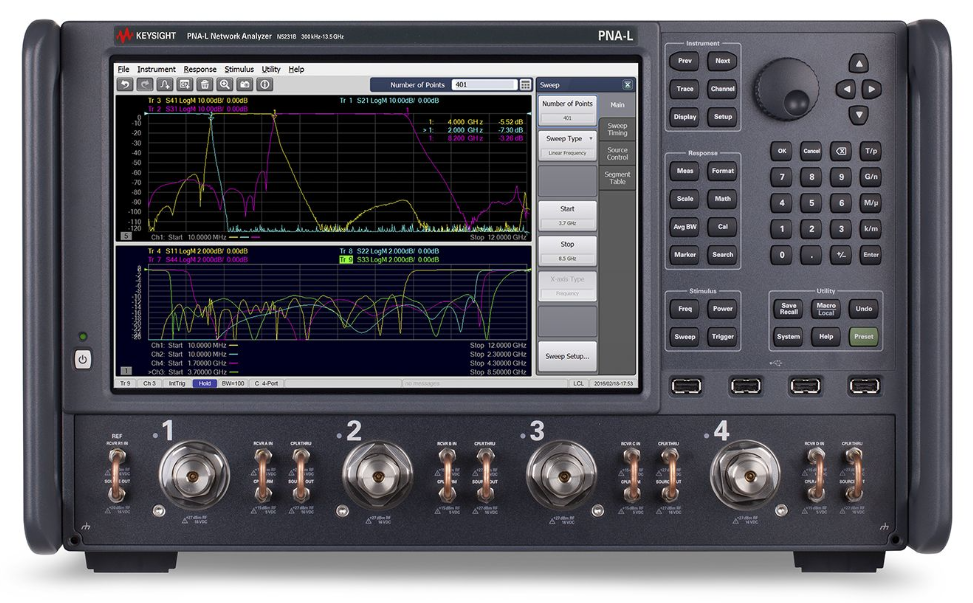Open the Stimulus menu
The width and height of the screenshot is (973, 603).
click(x=239, y=69)
